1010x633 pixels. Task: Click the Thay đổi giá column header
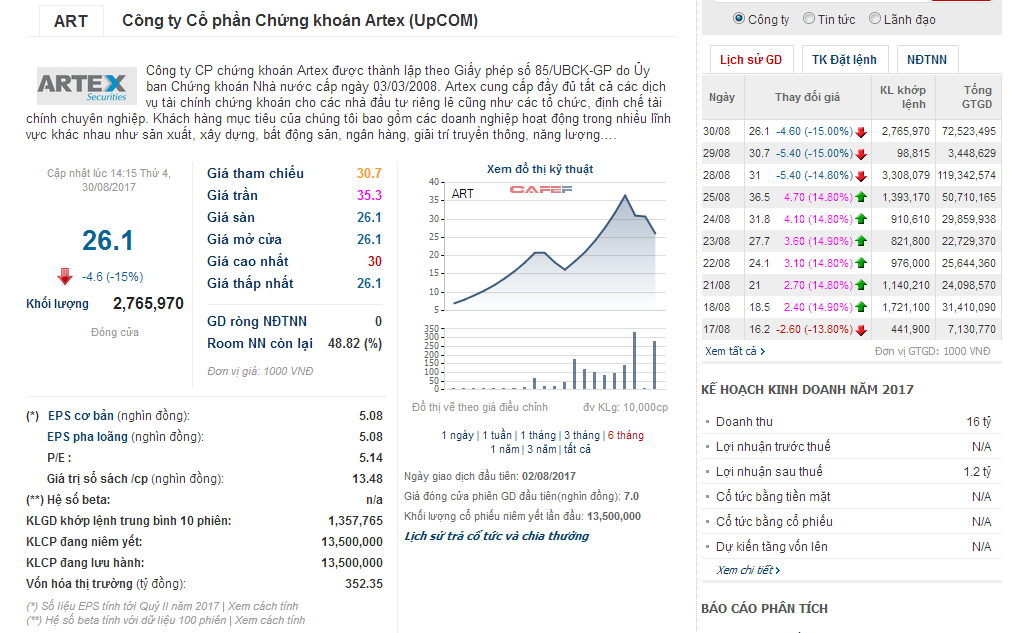click(x=807, y=97)
